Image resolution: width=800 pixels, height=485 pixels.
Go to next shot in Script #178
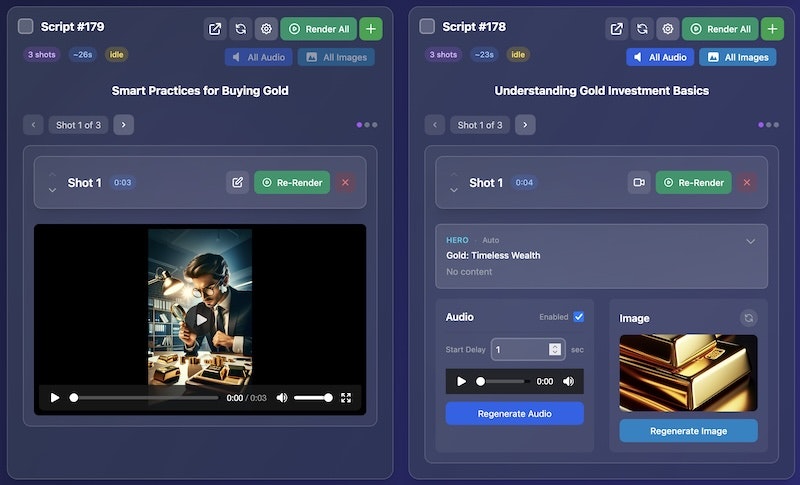click(525, 125)
